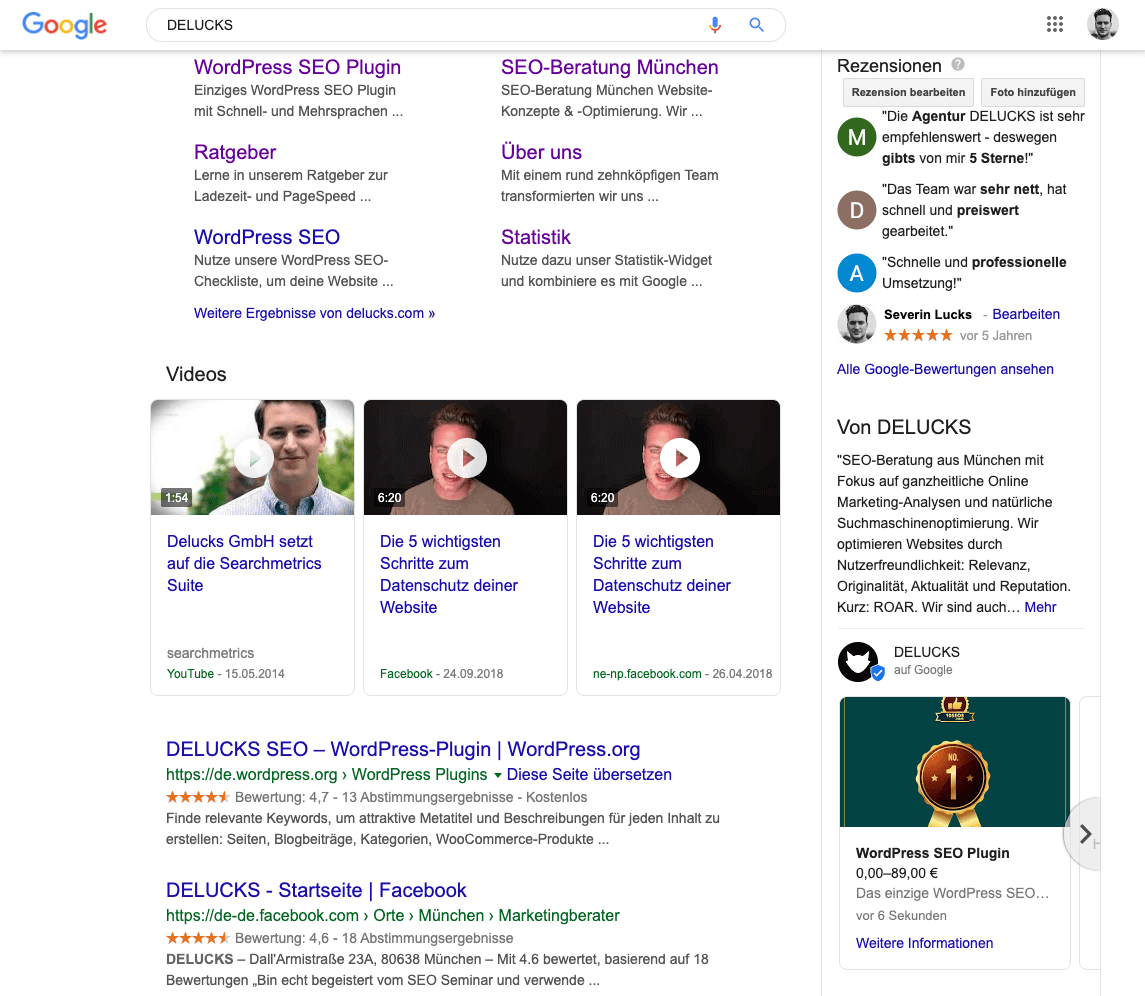This screenshot has width=1145, height=996.
Task: Play the ne-np.facebook.com video dated 26.04.2018
Action: (678, 457)
